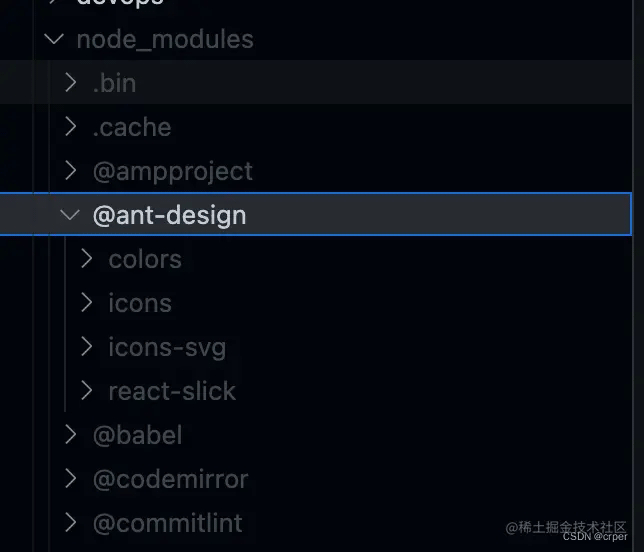644x552 pixels.
Task: Expand the @ampproject folder chevron
Action: click(71, 170)
